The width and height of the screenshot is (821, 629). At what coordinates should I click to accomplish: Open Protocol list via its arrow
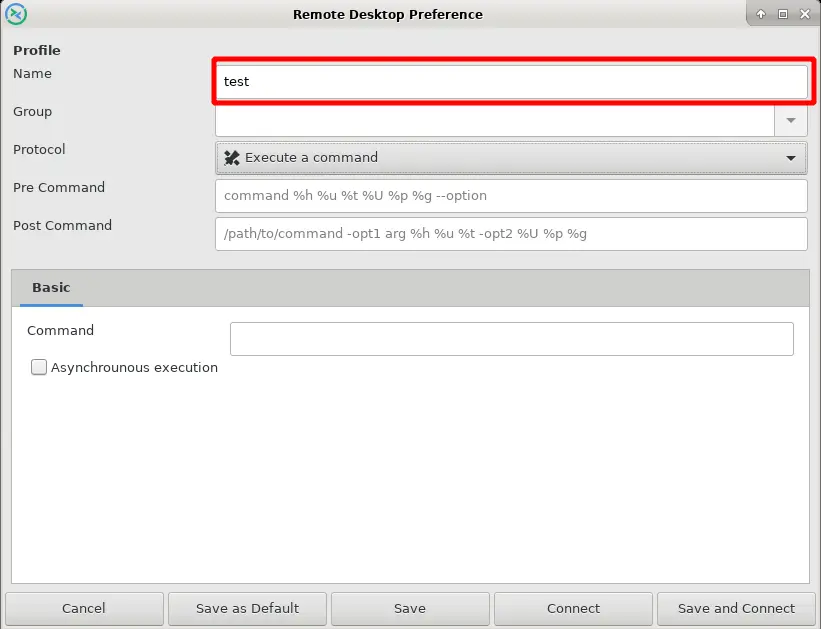[x=791, y=158]
